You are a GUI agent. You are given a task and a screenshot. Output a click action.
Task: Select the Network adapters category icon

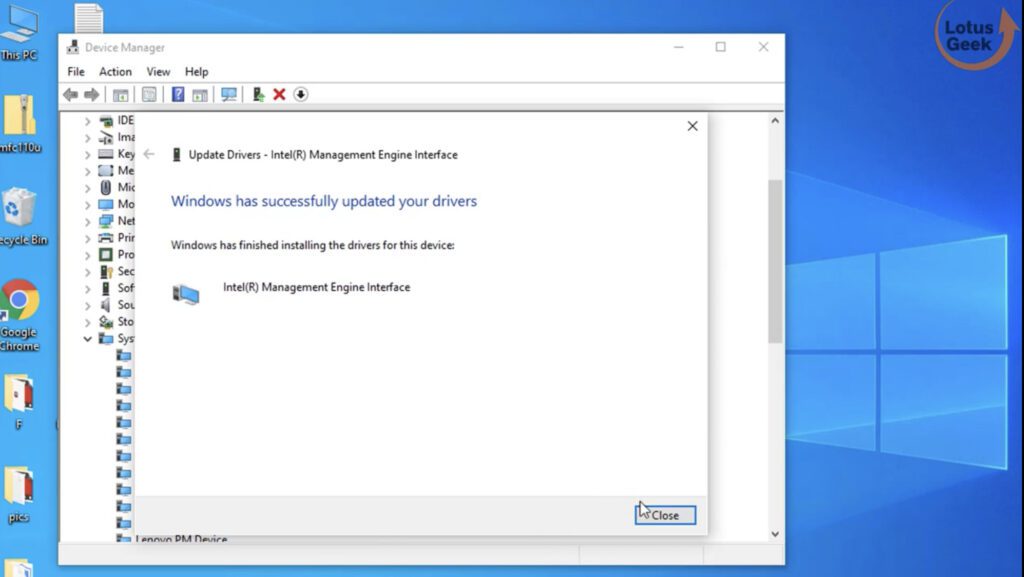106,221
